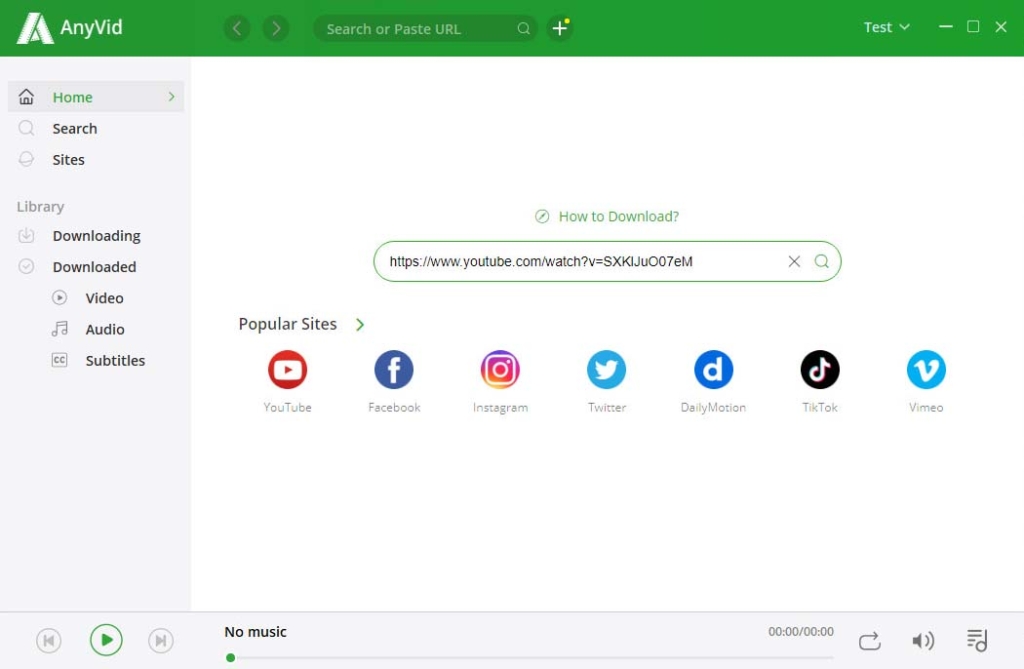Open the YouTube popular site icon
1024x669 pixels.
click(287, 370)
